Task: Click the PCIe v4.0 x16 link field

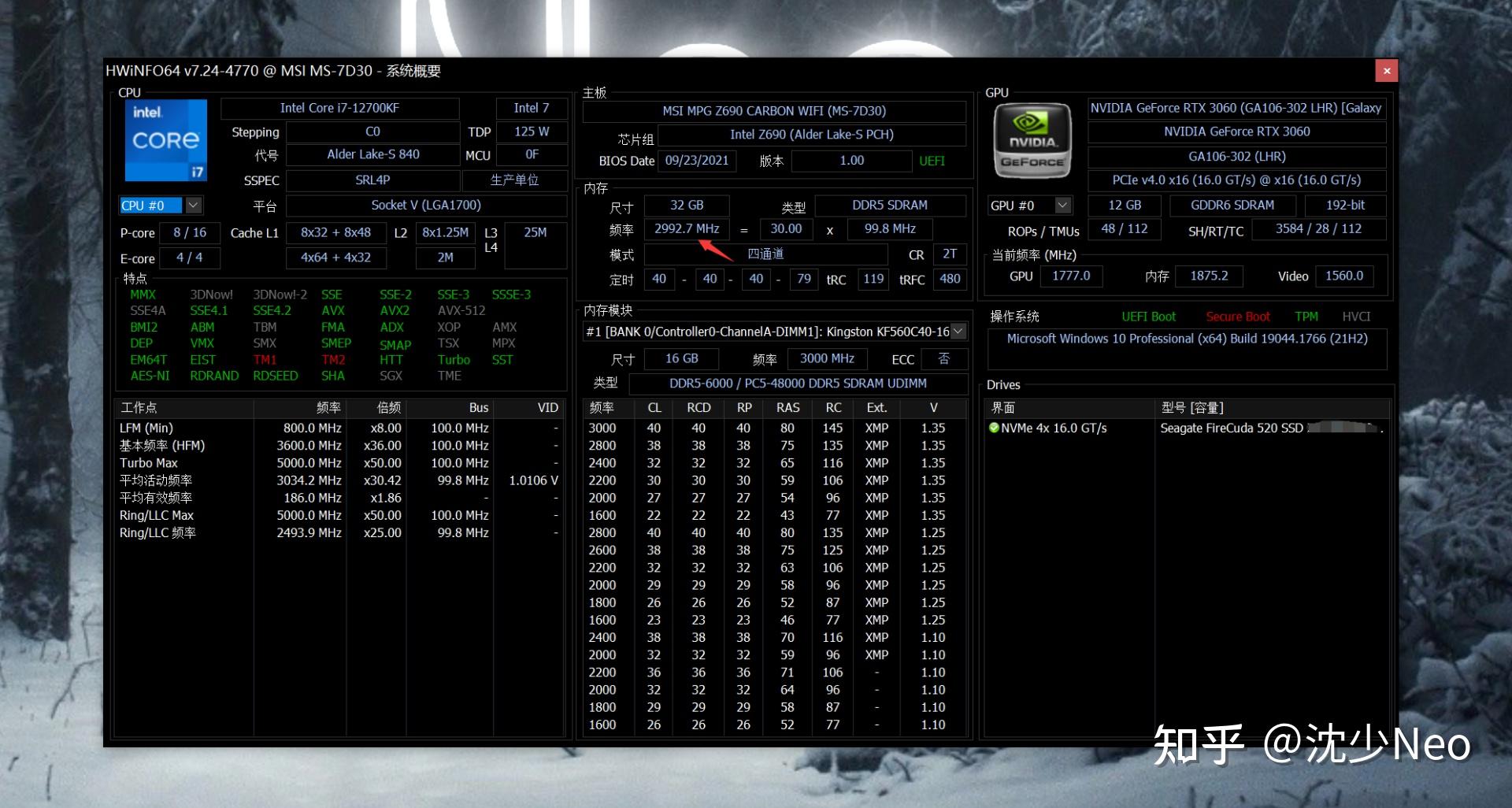Action: tap(1236, 180)
